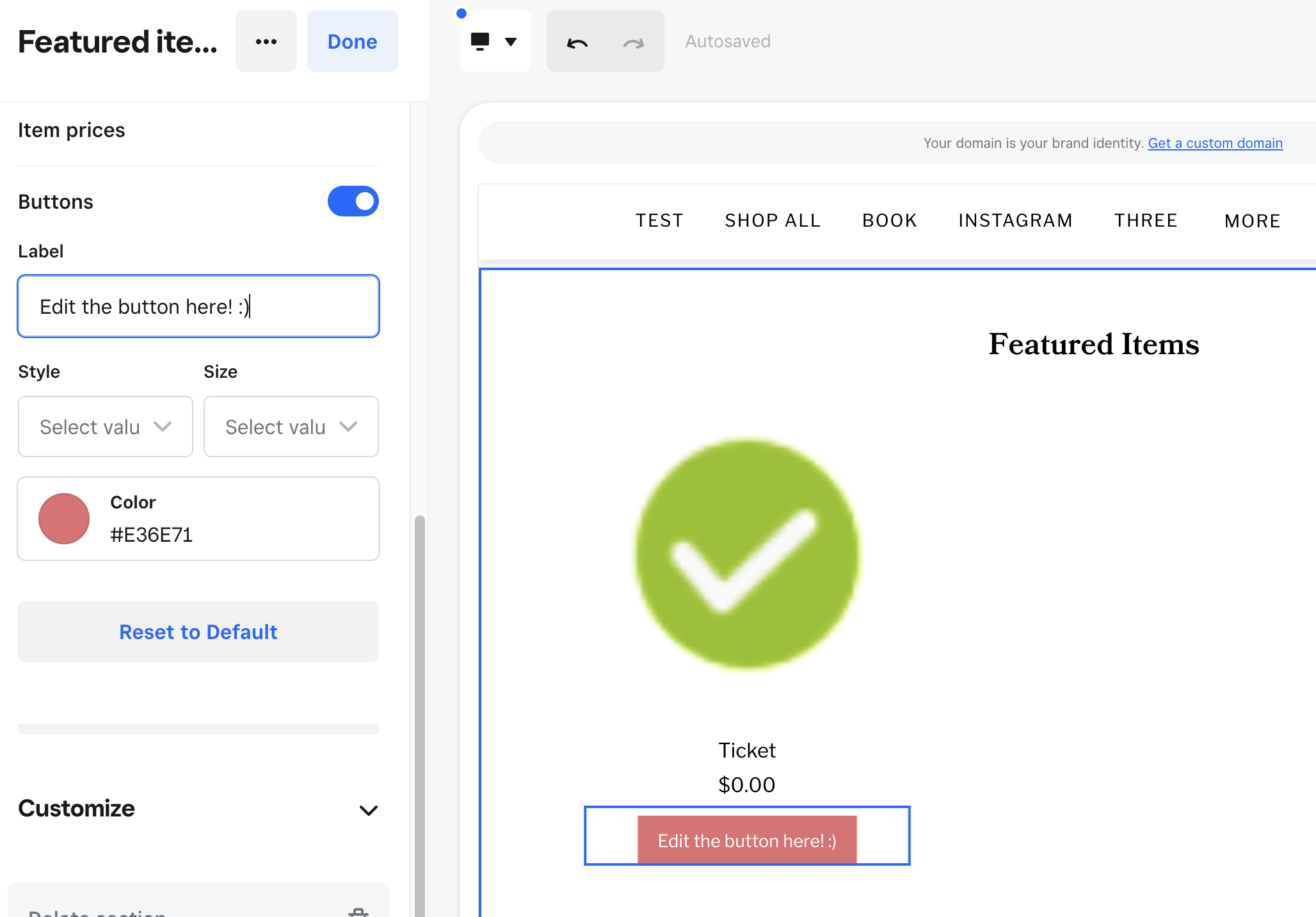Click the green checkmark Ticket image
This screenshot has height=917, width=1316.
(x=747, y=555)
